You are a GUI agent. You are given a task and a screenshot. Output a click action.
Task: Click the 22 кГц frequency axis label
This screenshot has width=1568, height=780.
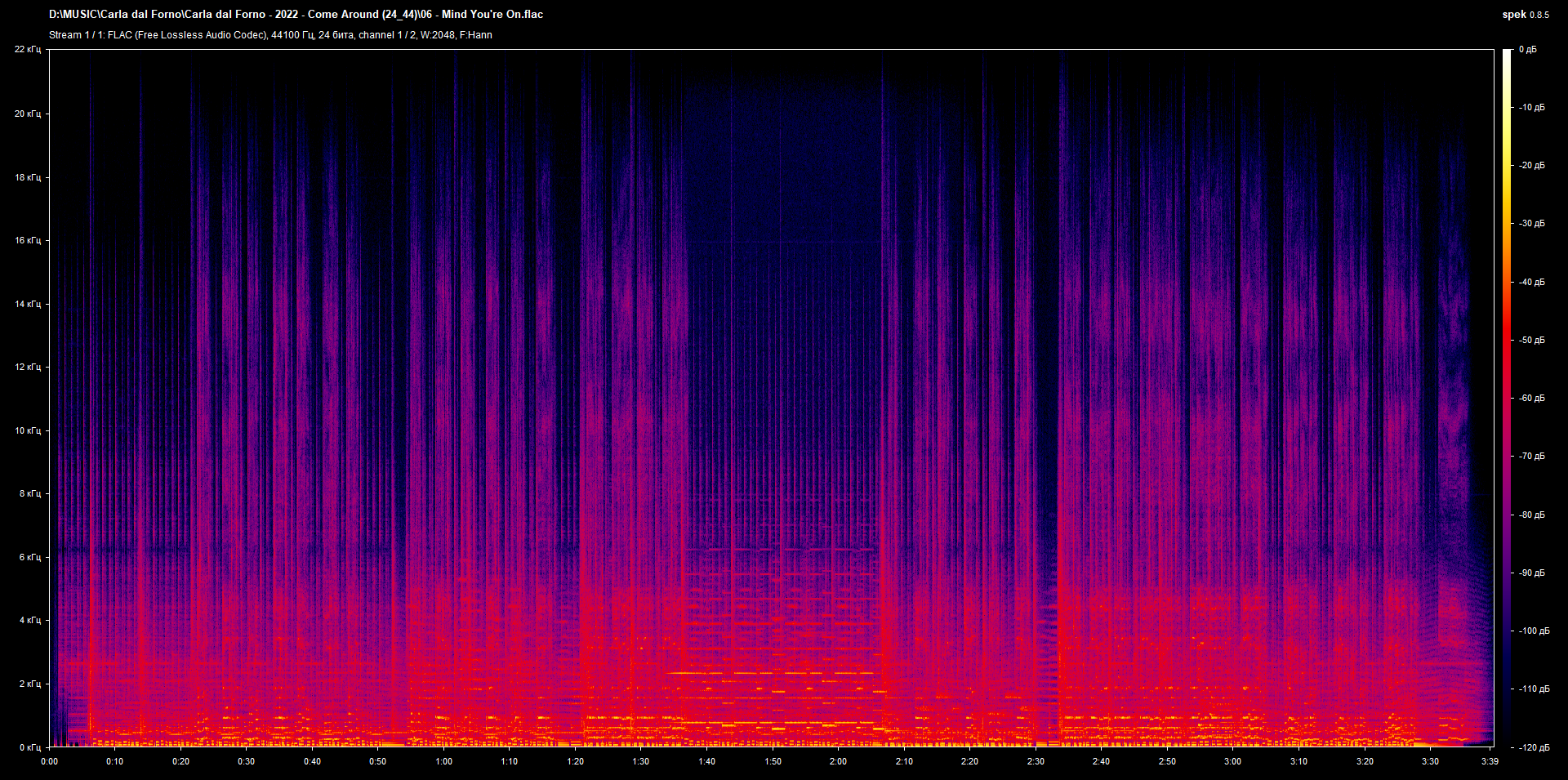(28, 50)
